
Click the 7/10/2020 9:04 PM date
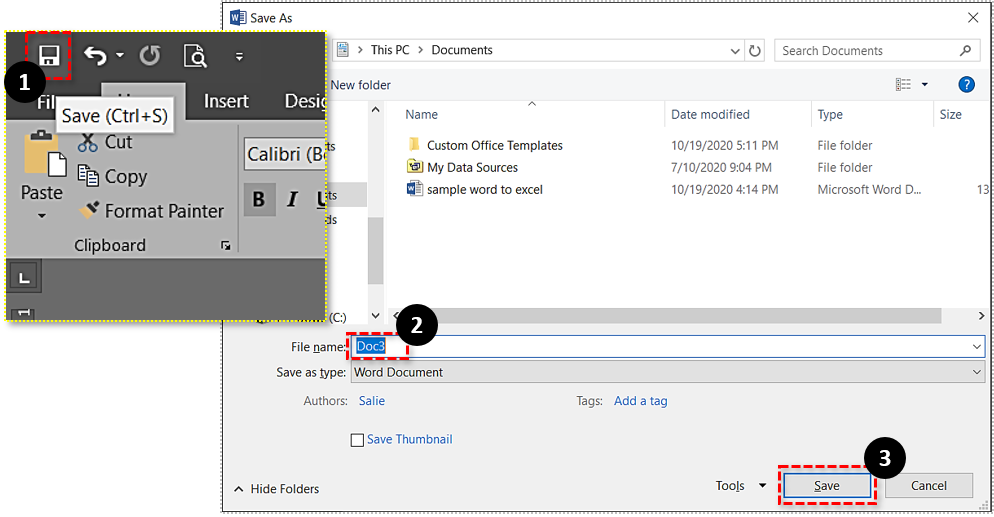[x=721, y=168]
